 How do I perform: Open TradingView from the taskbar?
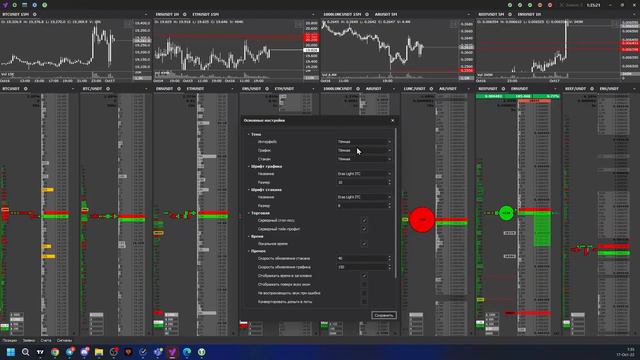point(40,352)
